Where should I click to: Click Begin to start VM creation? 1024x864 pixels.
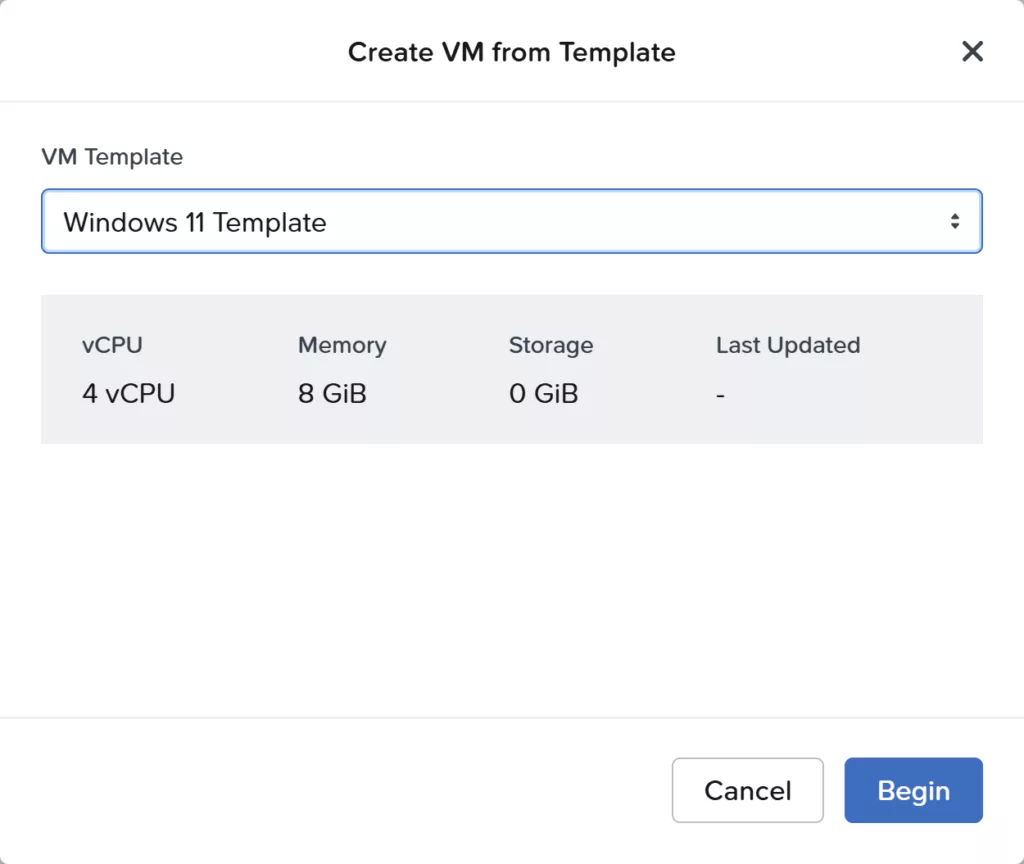(x=913, y=791)
